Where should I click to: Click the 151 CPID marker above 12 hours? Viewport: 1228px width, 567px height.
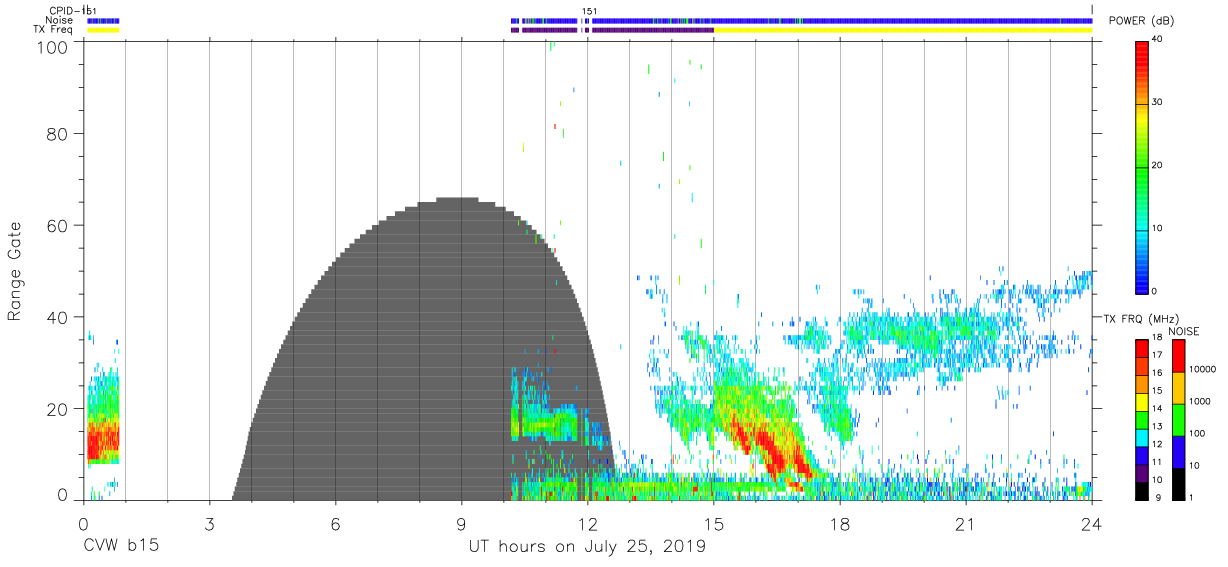590,11
